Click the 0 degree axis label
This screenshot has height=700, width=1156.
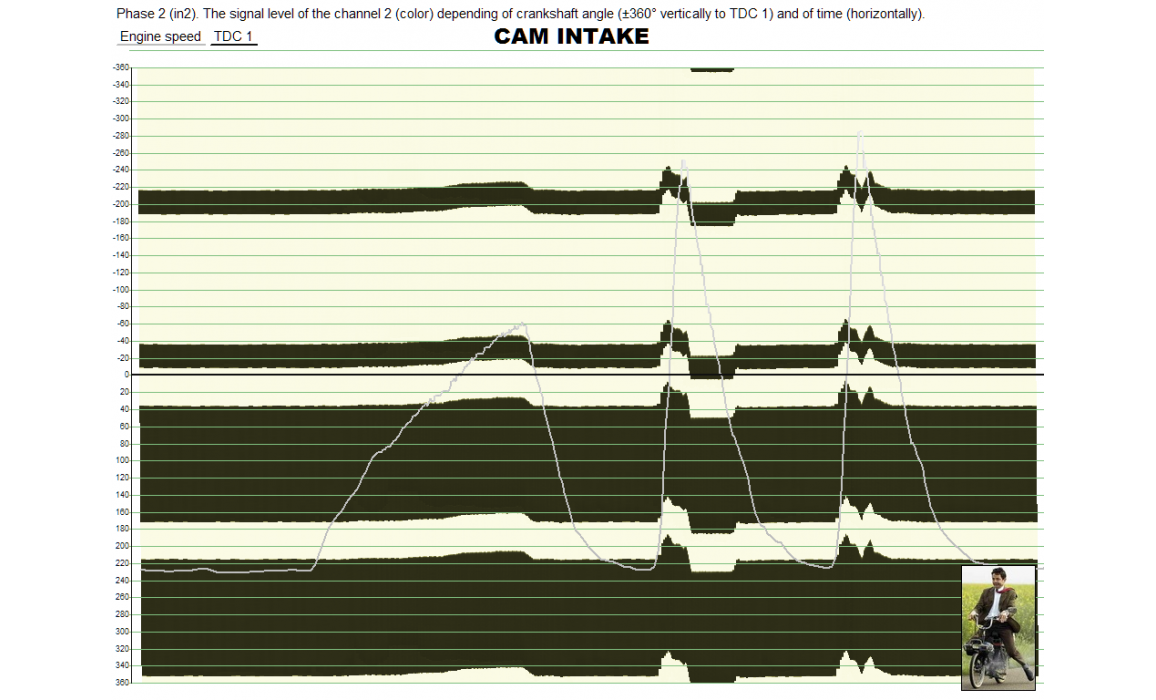tap(126, 375)
